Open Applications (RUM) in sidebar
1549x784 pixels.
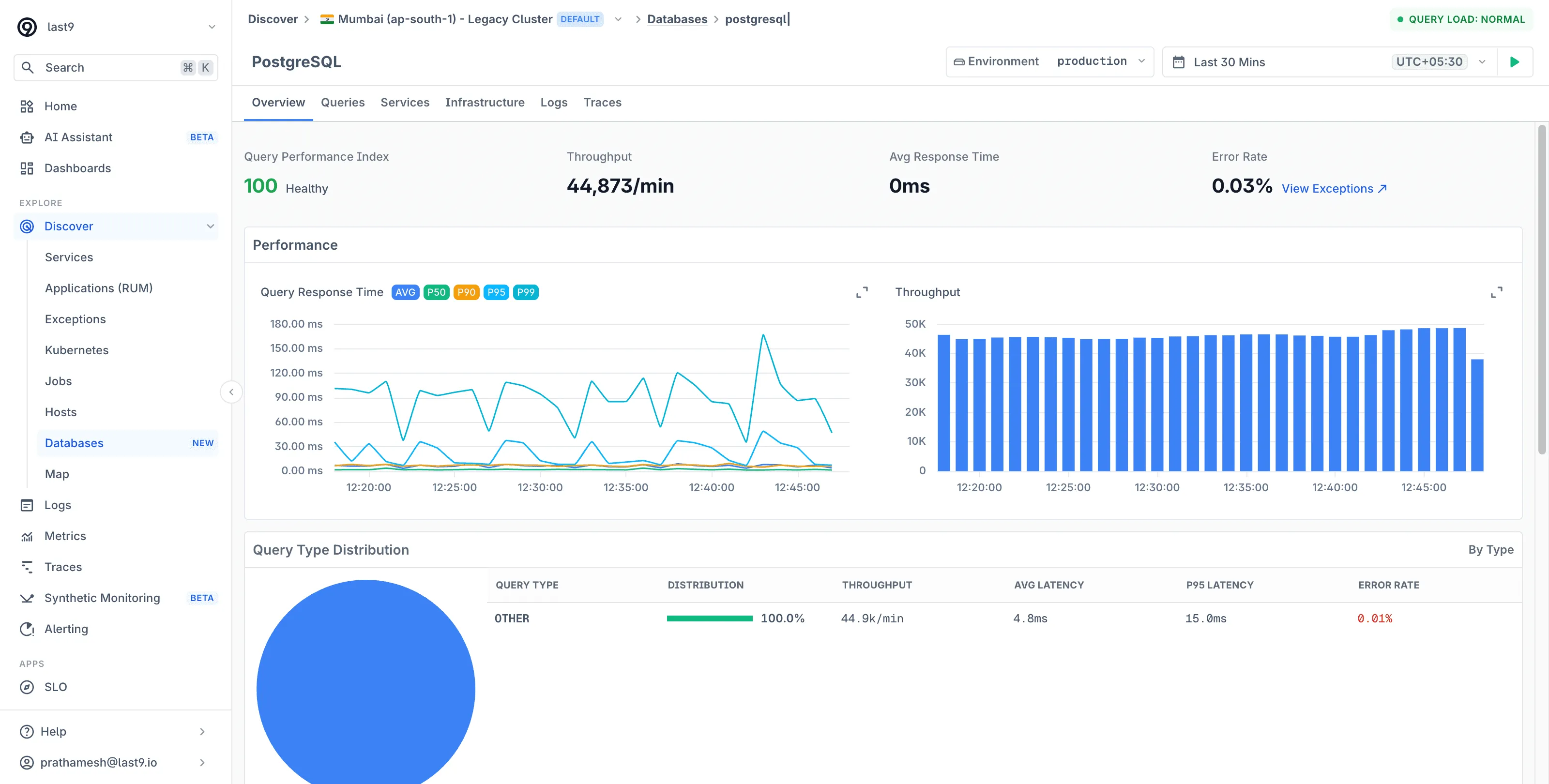pyautogui.click(x=99, y=288)
